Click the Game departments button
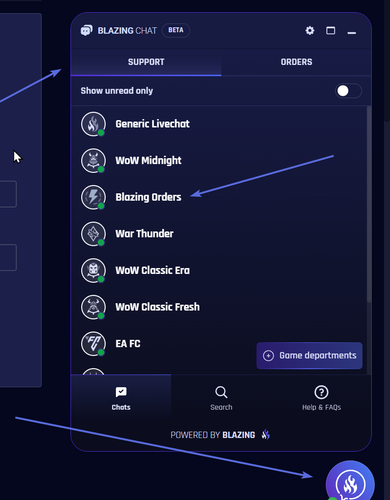The width and height of the screenshot is (390, 500). click(x=309, y=356)
